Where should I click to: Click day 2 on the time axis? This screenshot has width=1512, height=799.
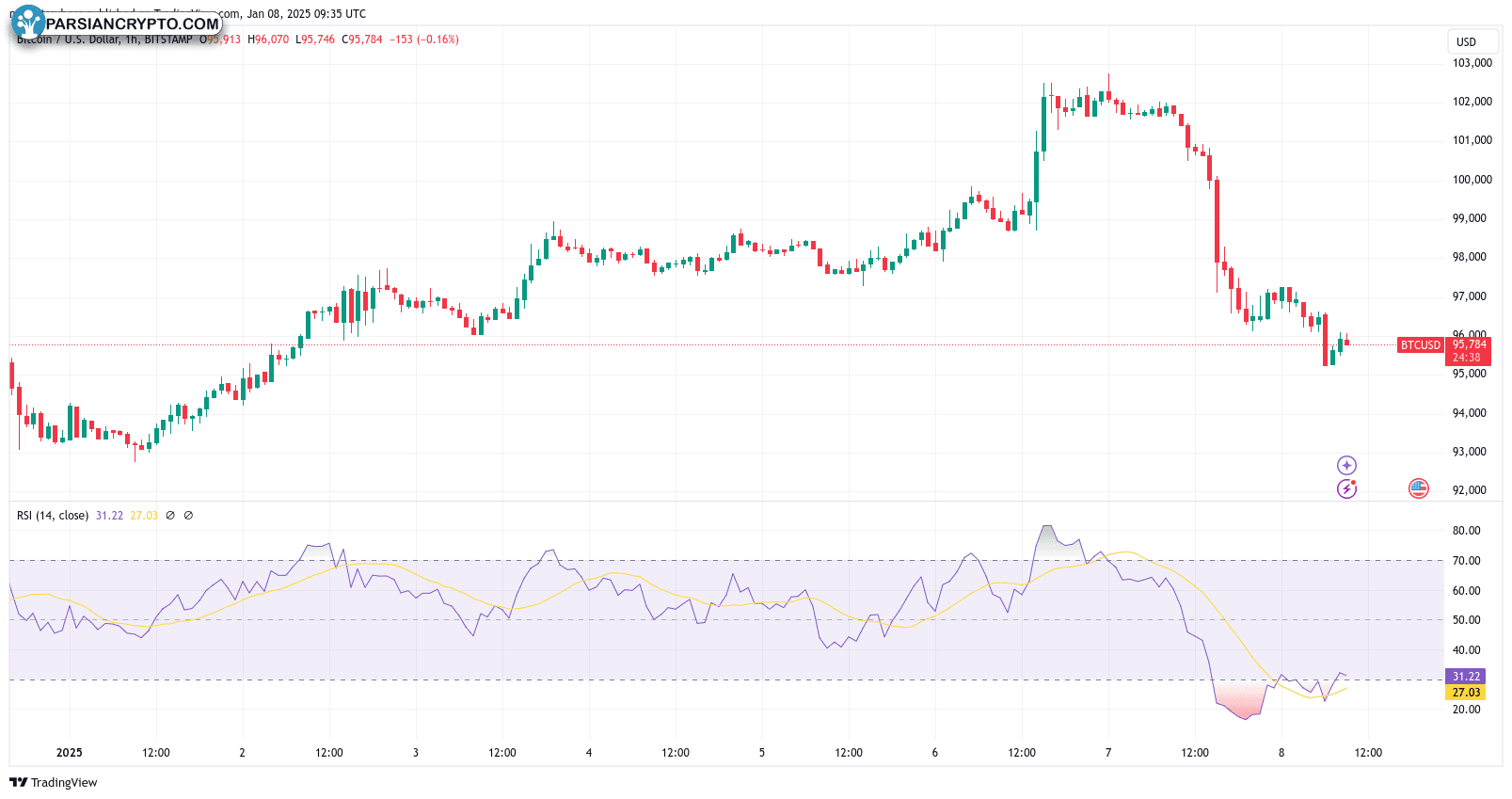click(x=243, y=753)
